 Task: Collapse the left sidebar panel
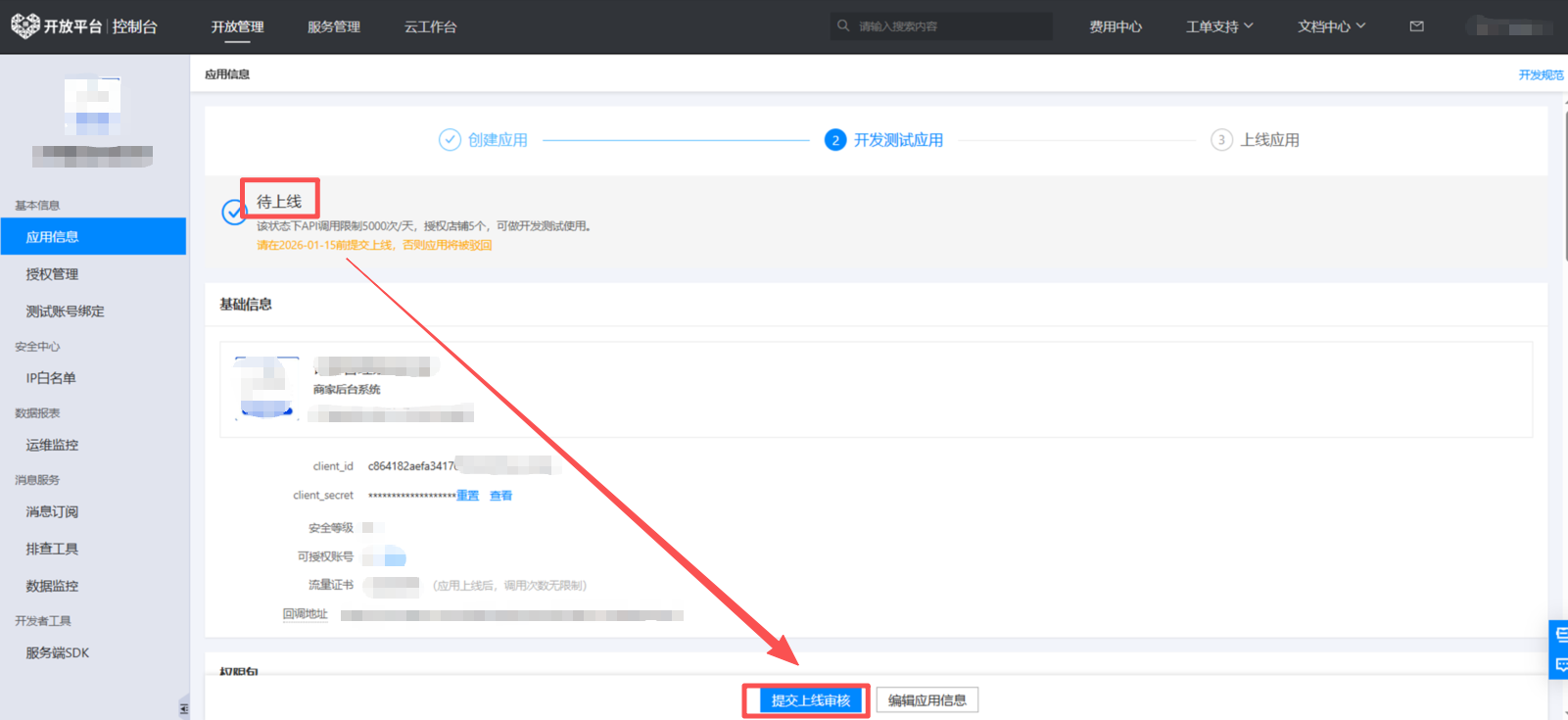(x=183, y=707)
